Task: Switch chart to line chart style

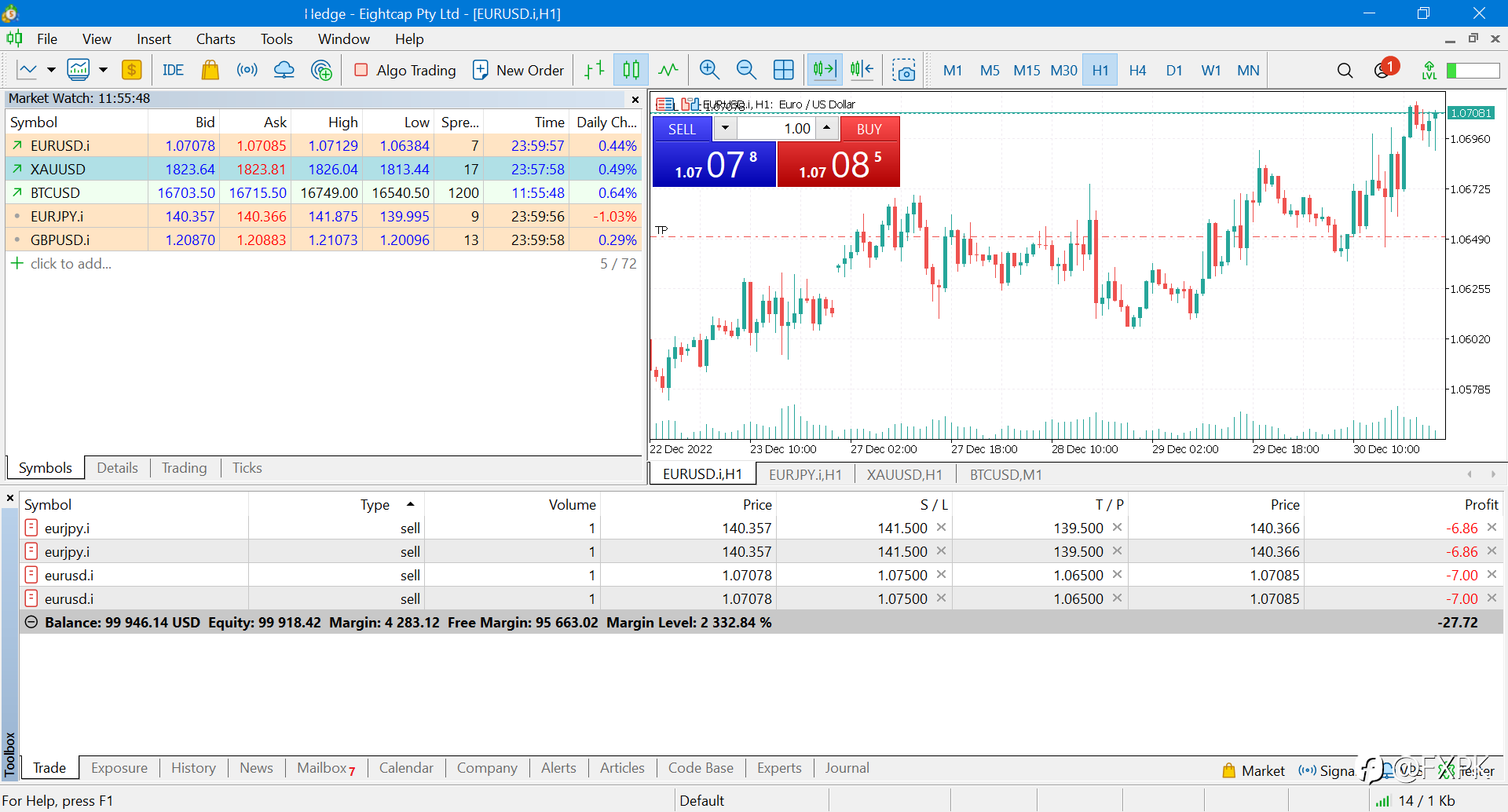Action: click(x=668, y=70)
